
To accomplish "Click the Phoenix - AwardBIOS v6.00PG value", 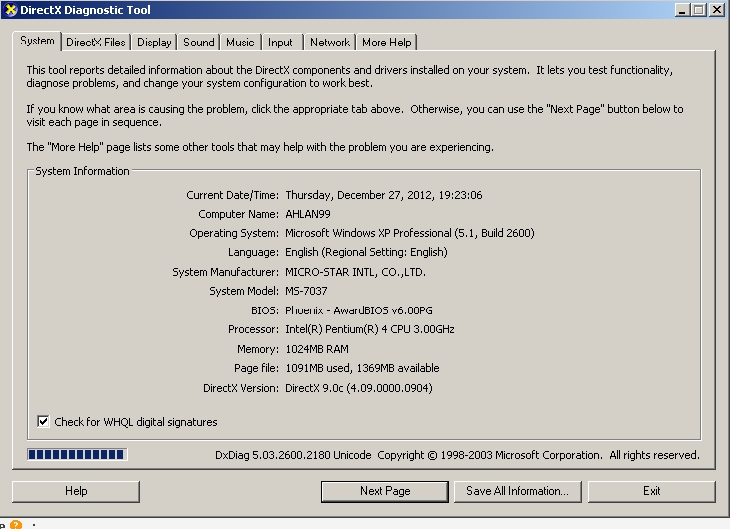I will point(358,310).
